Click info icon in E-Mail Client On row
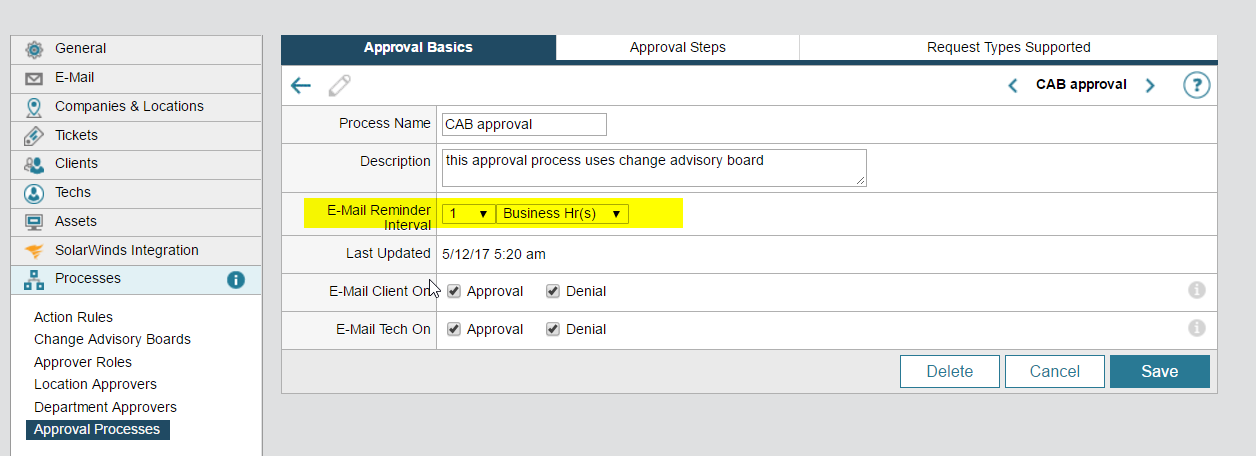 coord(1196,290)
